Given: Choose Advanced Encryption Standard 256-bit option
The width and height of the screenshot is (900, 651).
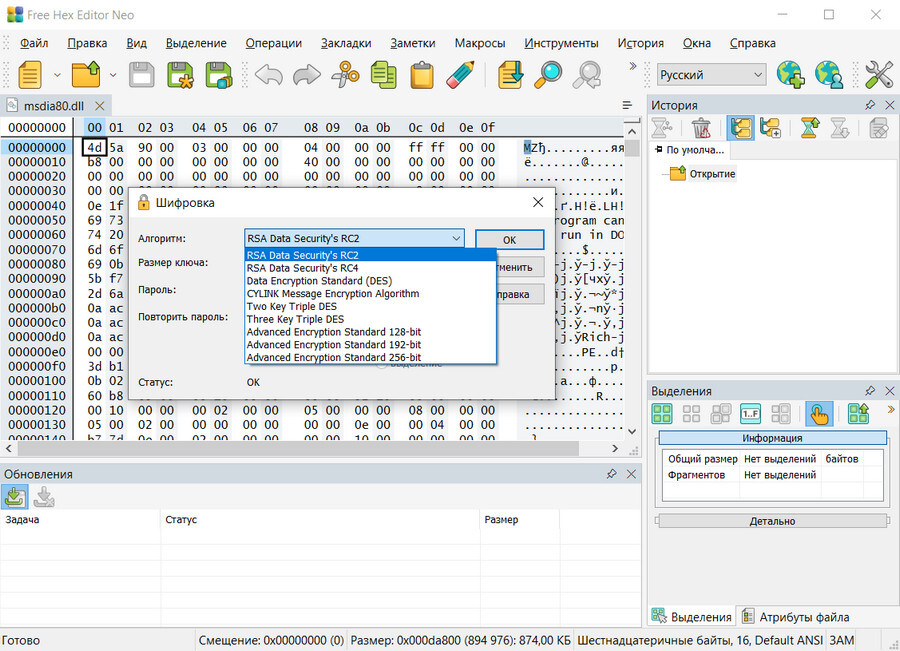Looking at the screenshot, I should coord(370,357).
